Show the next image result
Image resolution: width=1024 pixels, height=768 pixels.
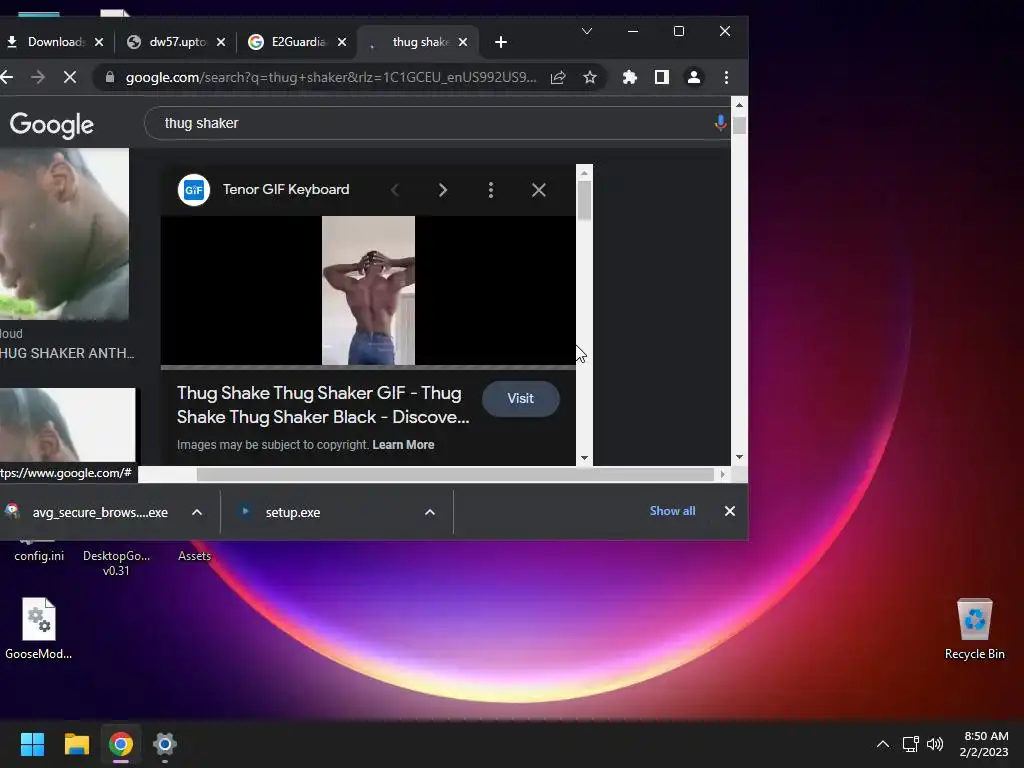pyautogui.click(x=443, y=190)
